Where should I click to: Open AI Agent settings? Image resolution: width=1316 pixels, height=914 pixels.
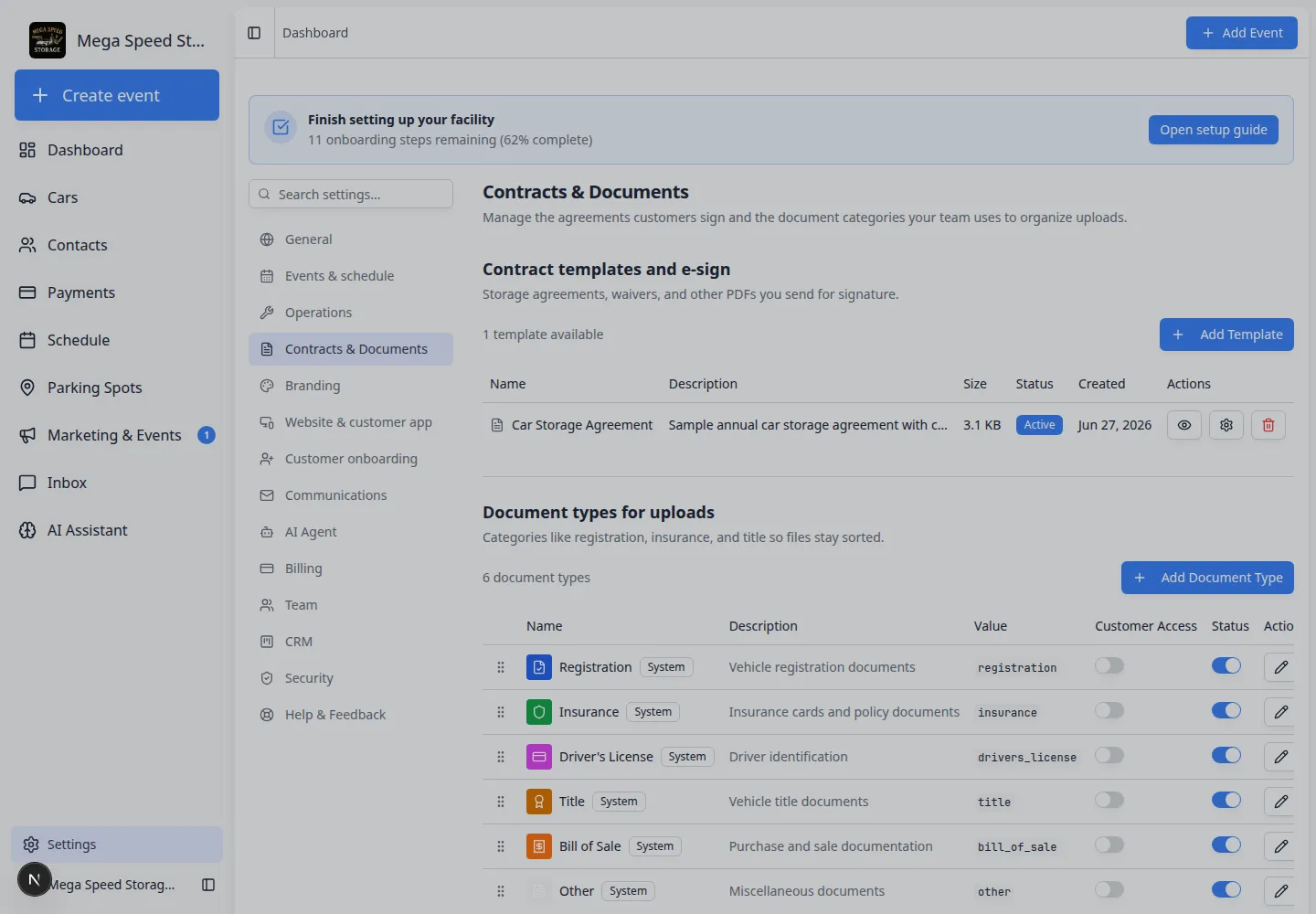[x=351, y=532]
